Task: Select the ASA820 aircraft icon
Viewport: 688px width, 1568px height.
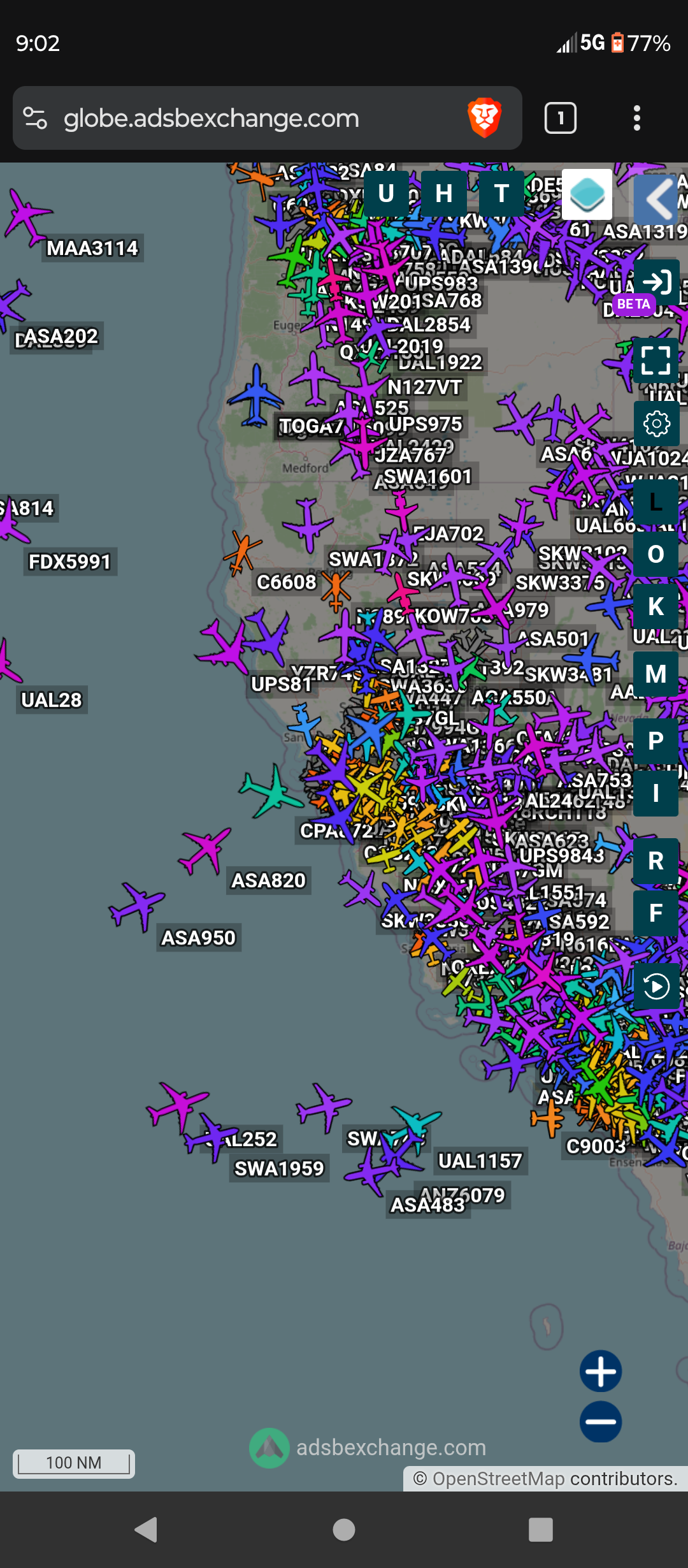Action: [205, 850]
